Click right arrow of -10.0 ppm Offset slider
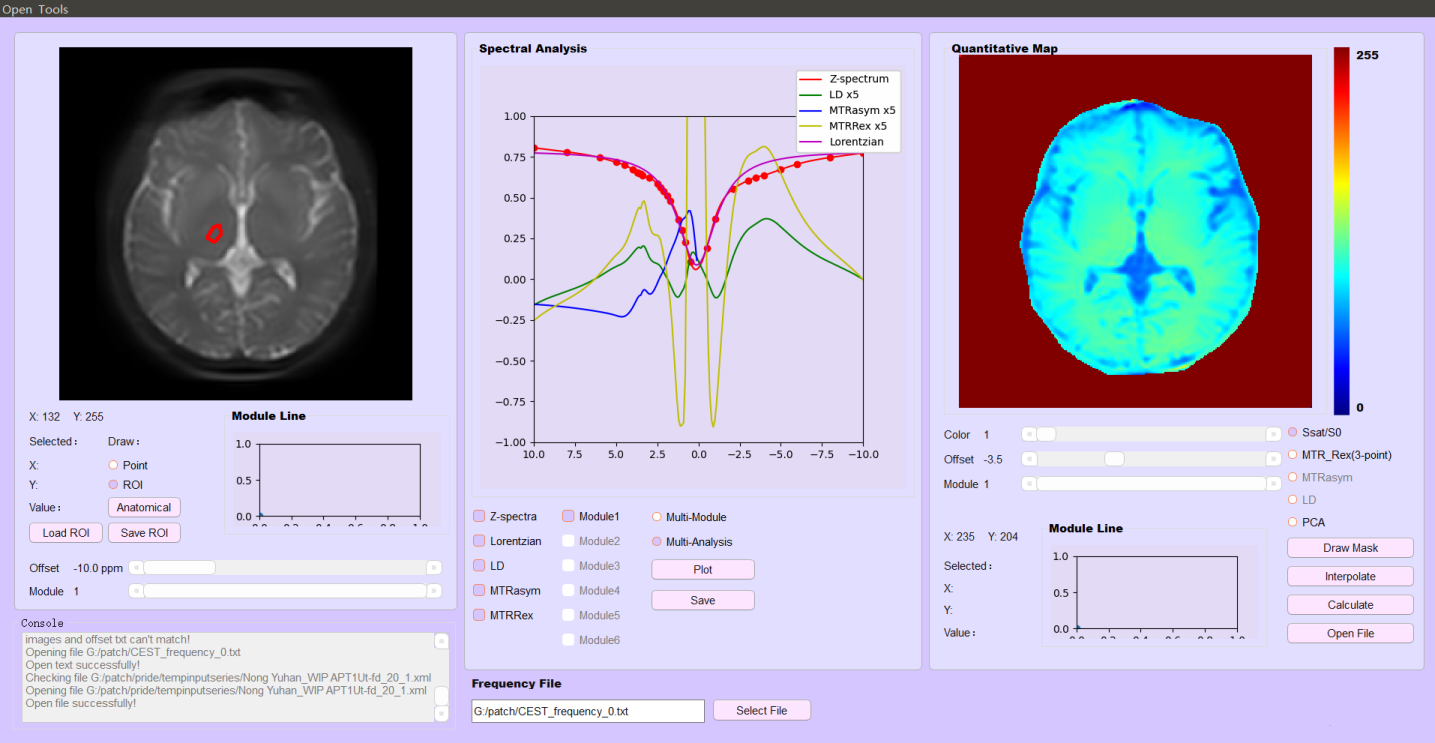Image resolution: width=1435 pixels, height=743 pixels. click(433, 567)
